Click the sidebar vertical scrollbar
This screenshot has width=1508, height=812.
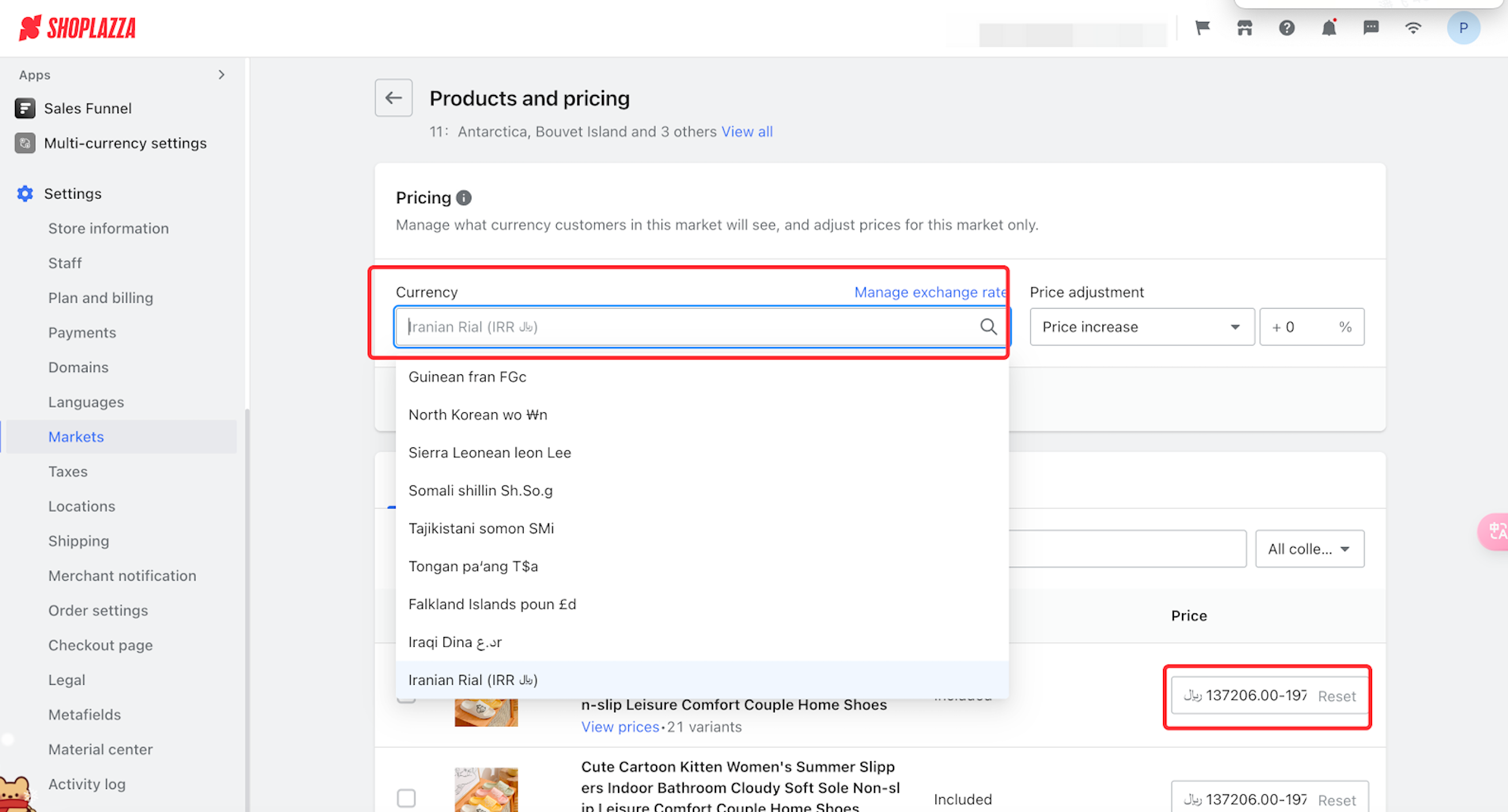(x=247, y=609)
